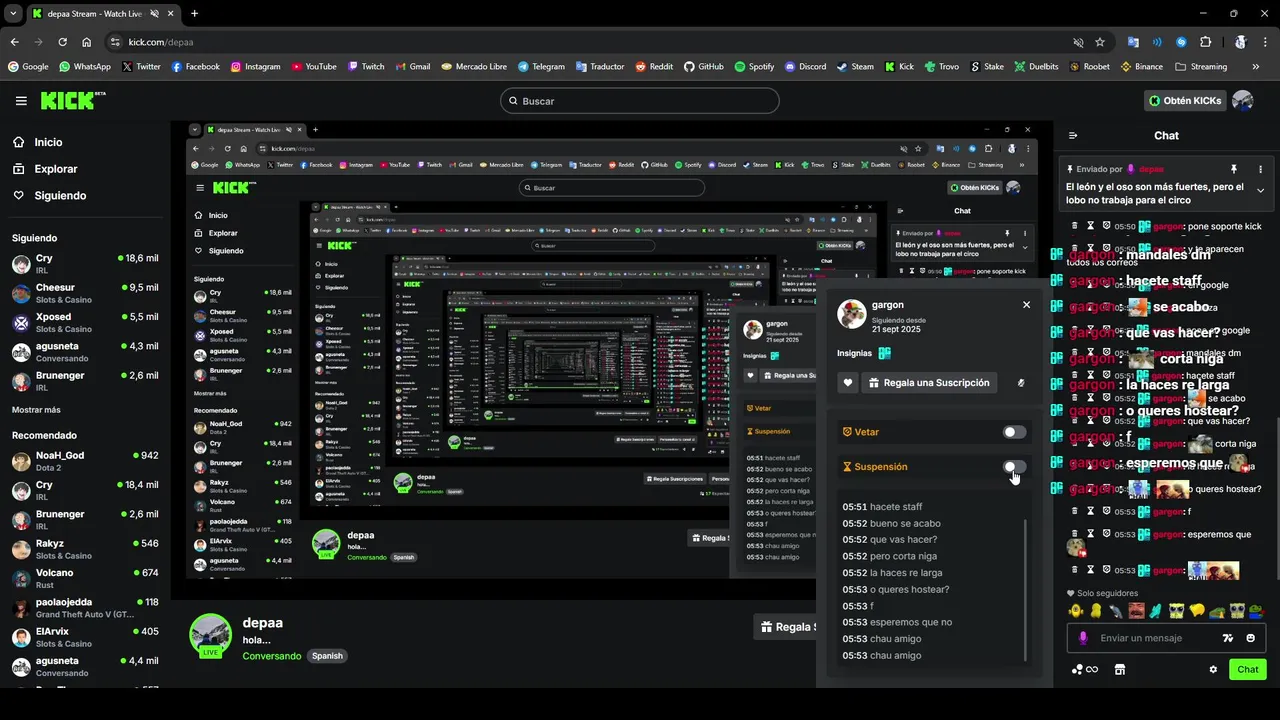Insert the teal crystal emote
This screenshot has width=1280, height=720.
point(1156,611)
